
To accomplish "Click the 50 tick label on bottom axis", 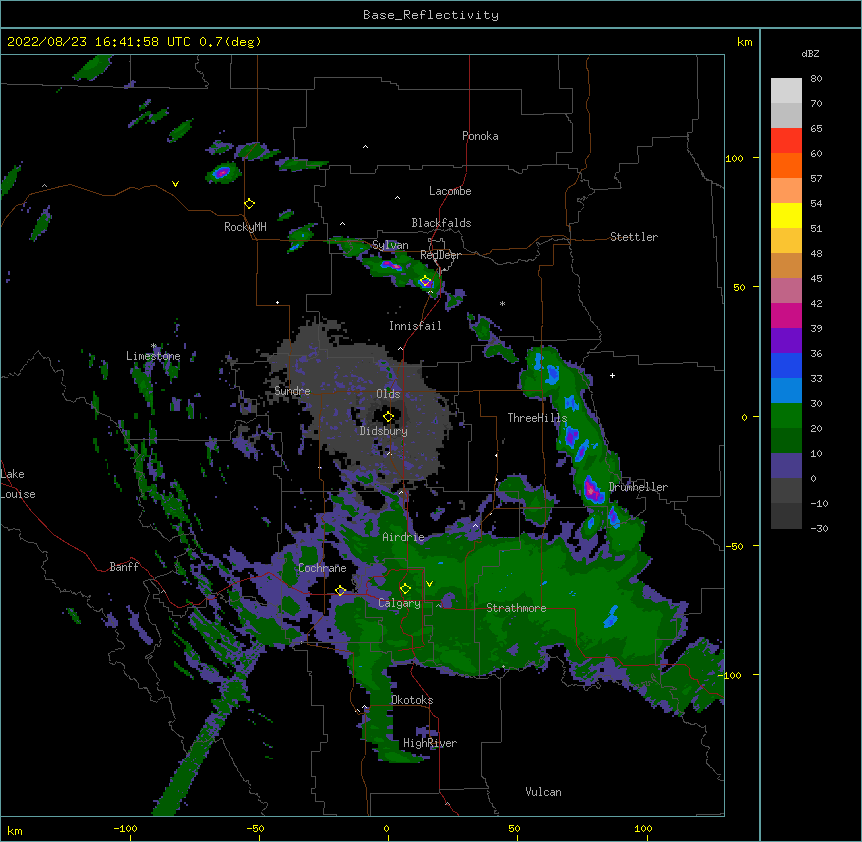I will point(514,828).
